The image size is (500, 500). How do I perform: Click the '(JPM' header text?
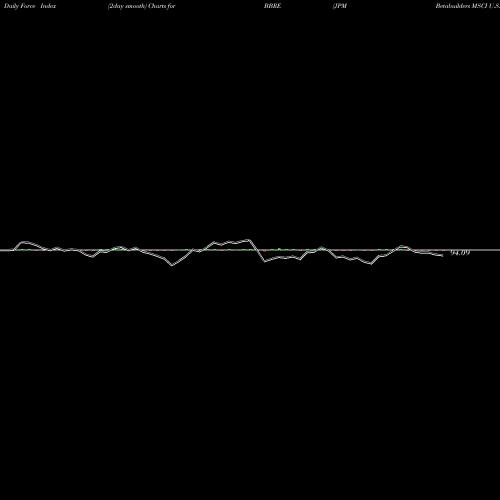tap(340, 6)
